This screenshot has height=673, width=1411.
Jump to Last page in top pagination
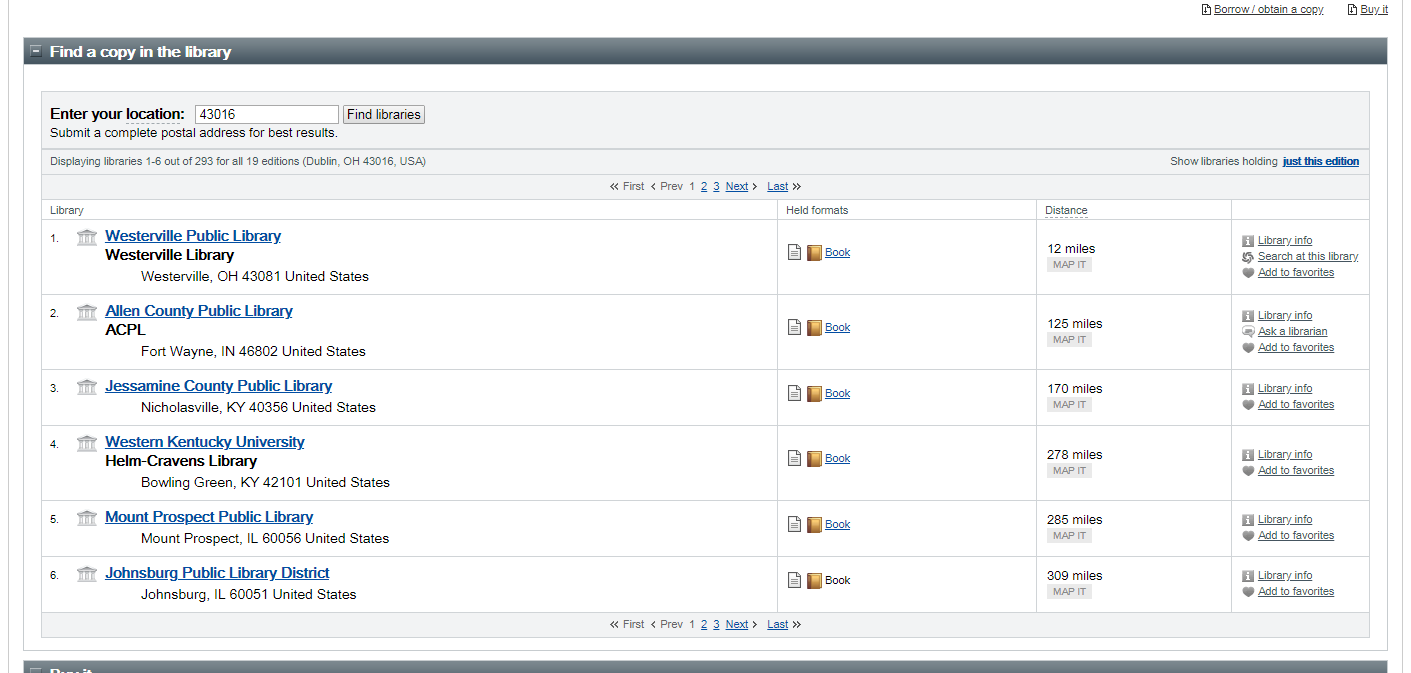point(777,186)
